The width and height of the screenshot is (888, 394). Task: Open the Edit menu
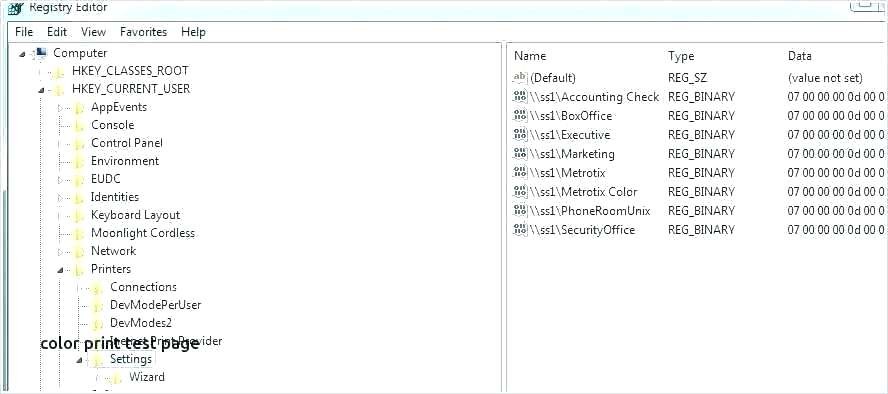coord(57,32)
